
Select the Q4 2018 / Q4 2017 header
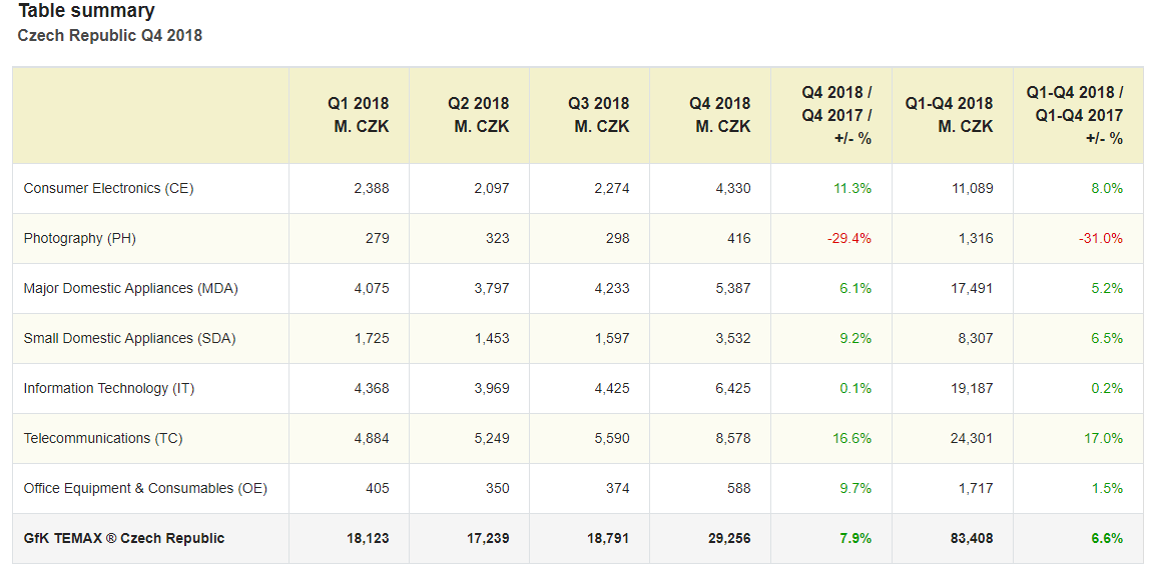pos(837,115)
